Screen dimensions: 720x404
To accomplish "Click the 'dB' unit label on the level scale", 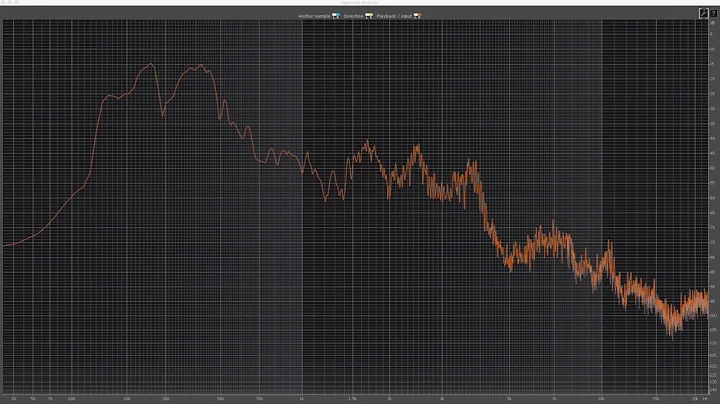I will coord(712,22).
